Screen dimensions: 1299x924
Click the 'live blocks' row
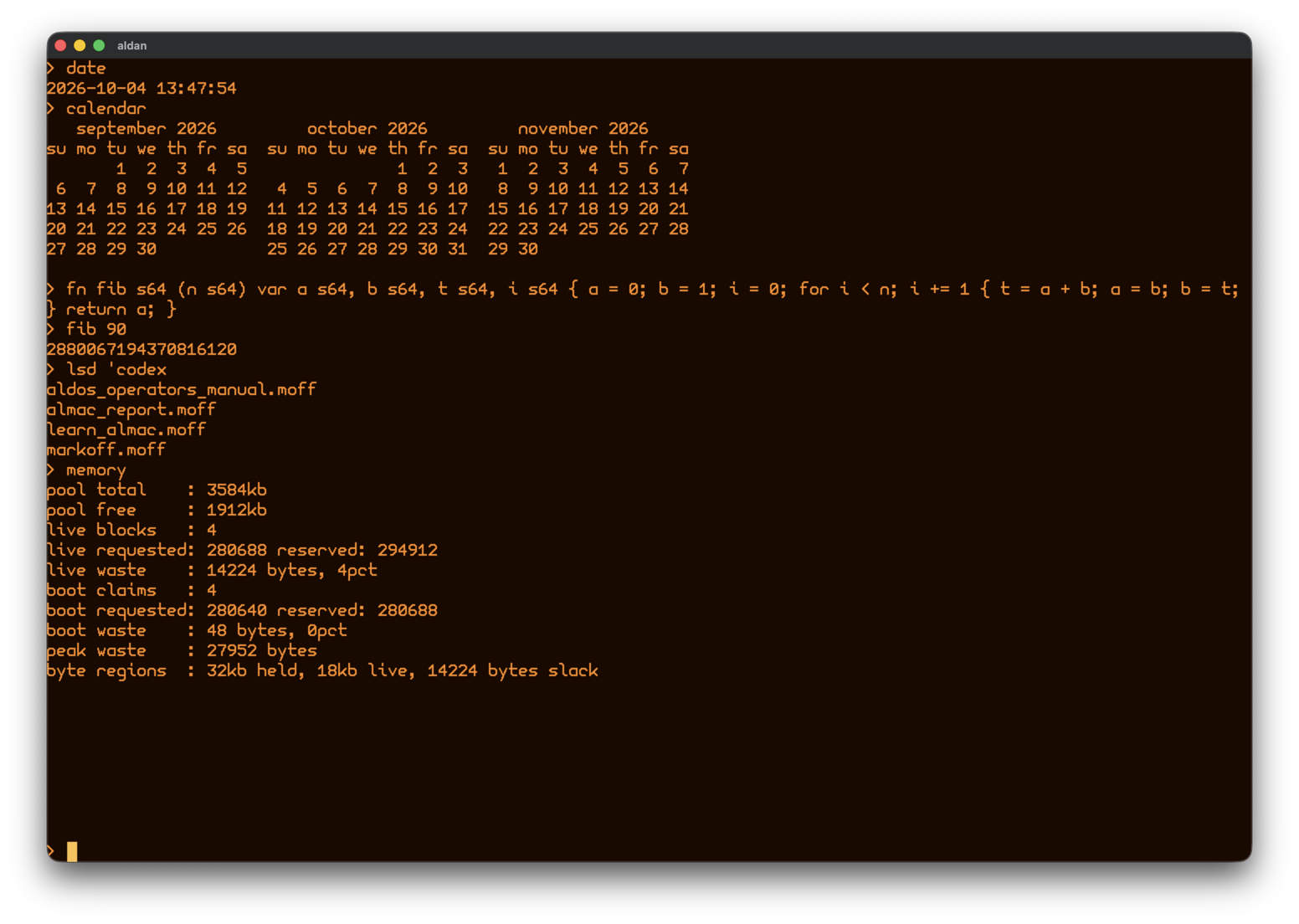(131, 531)
